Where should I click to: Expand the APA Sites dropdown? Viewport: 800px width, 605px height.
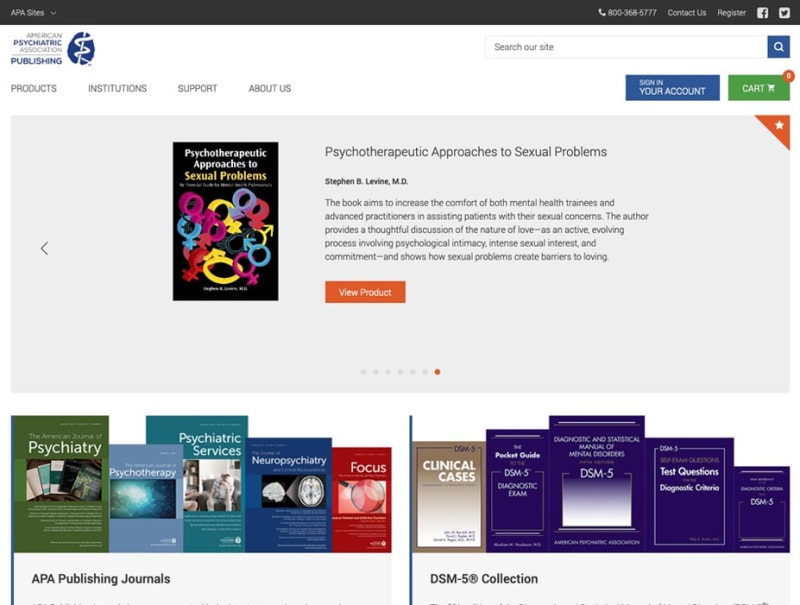pyautogui.click(x=33, y=13)
